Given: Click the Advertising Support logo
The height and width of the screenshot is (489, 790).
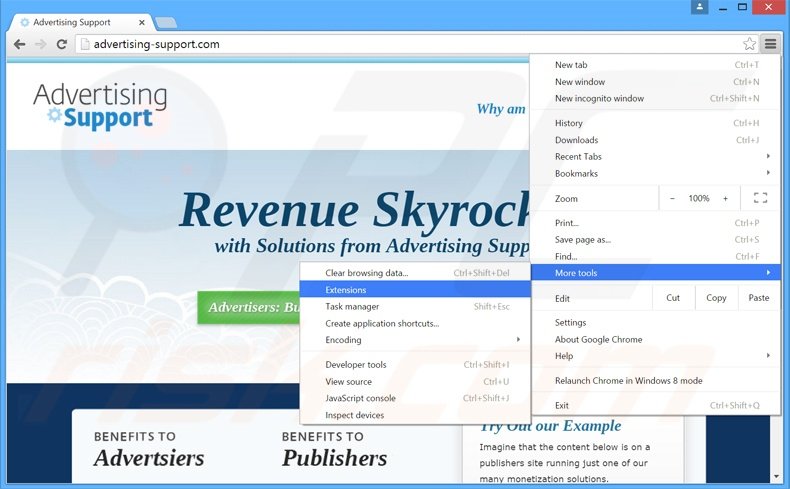Looking at the screenshot, I should 100,106.
